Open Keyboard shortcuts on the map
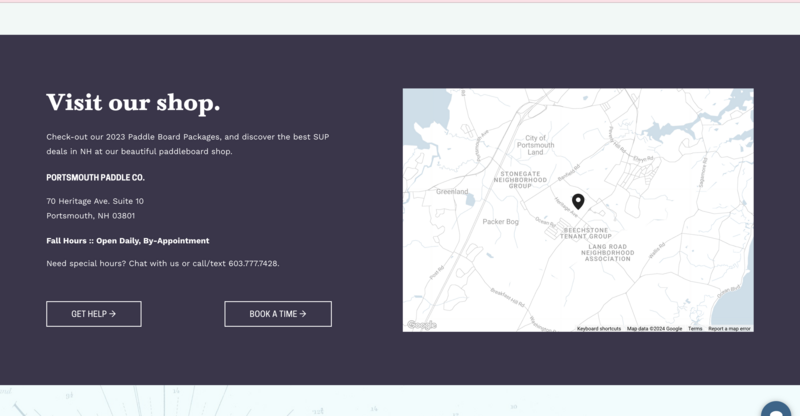The image size is (800, 416). point(598,328)
